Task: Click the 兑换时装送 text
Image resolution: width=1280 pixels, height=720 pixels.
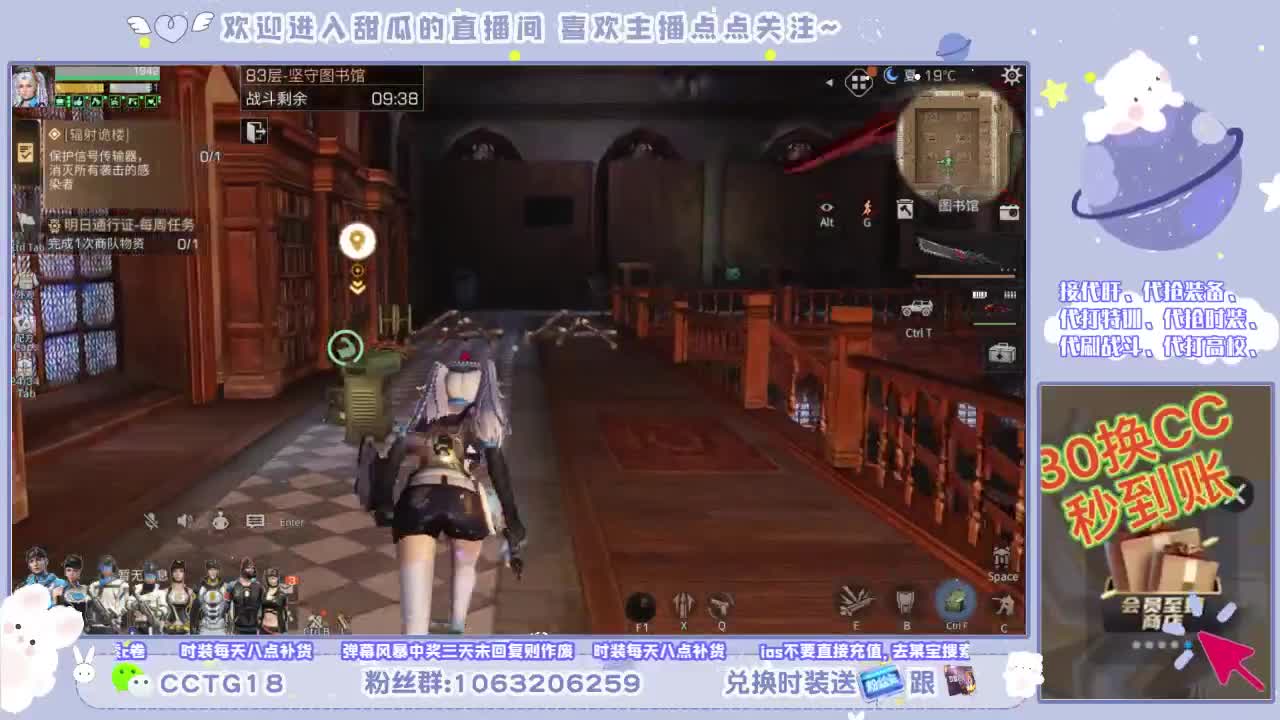Action: [790, 683]
